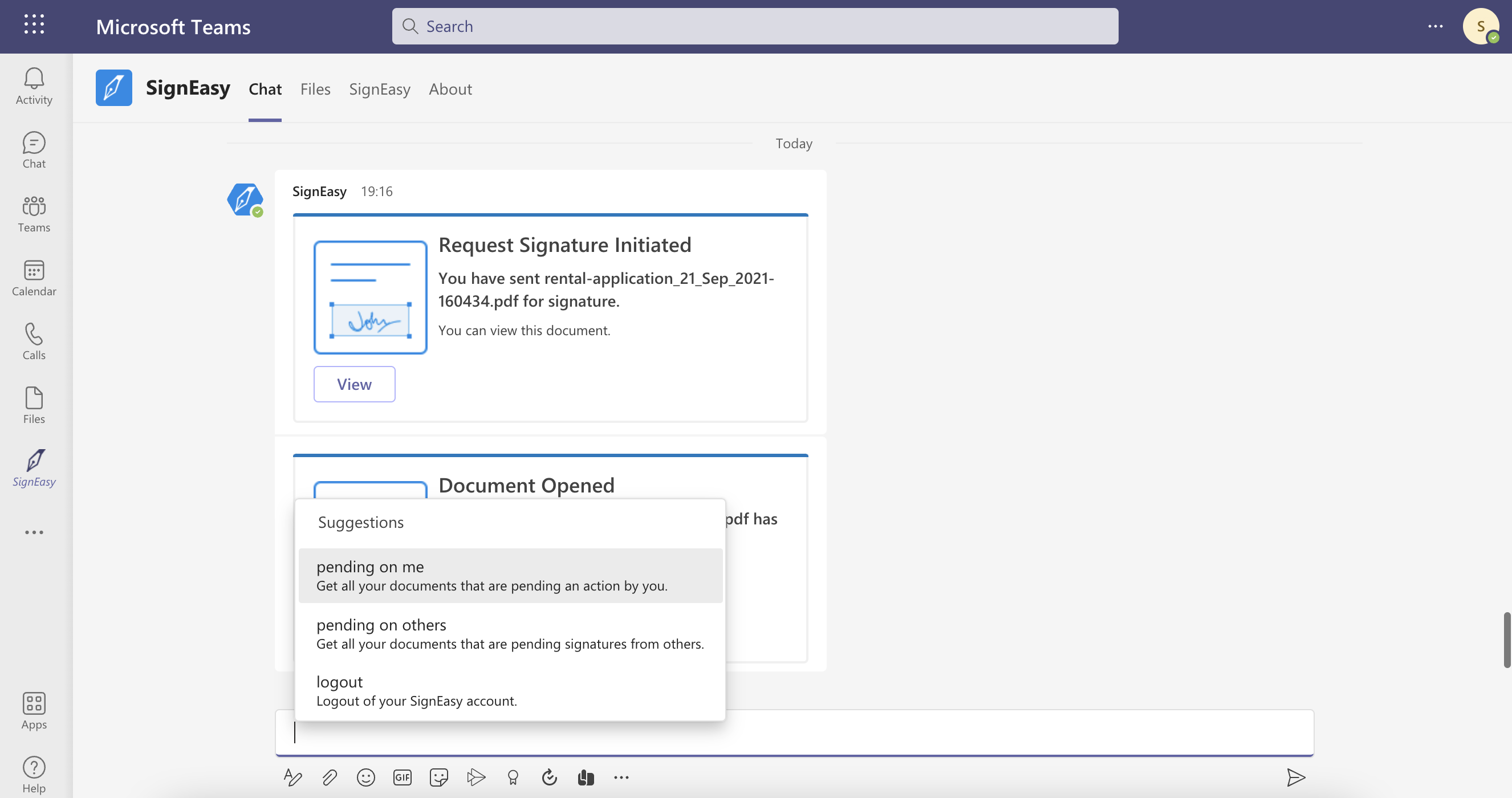Open more messaging extensions in compose toolbar

click(621, 777)
